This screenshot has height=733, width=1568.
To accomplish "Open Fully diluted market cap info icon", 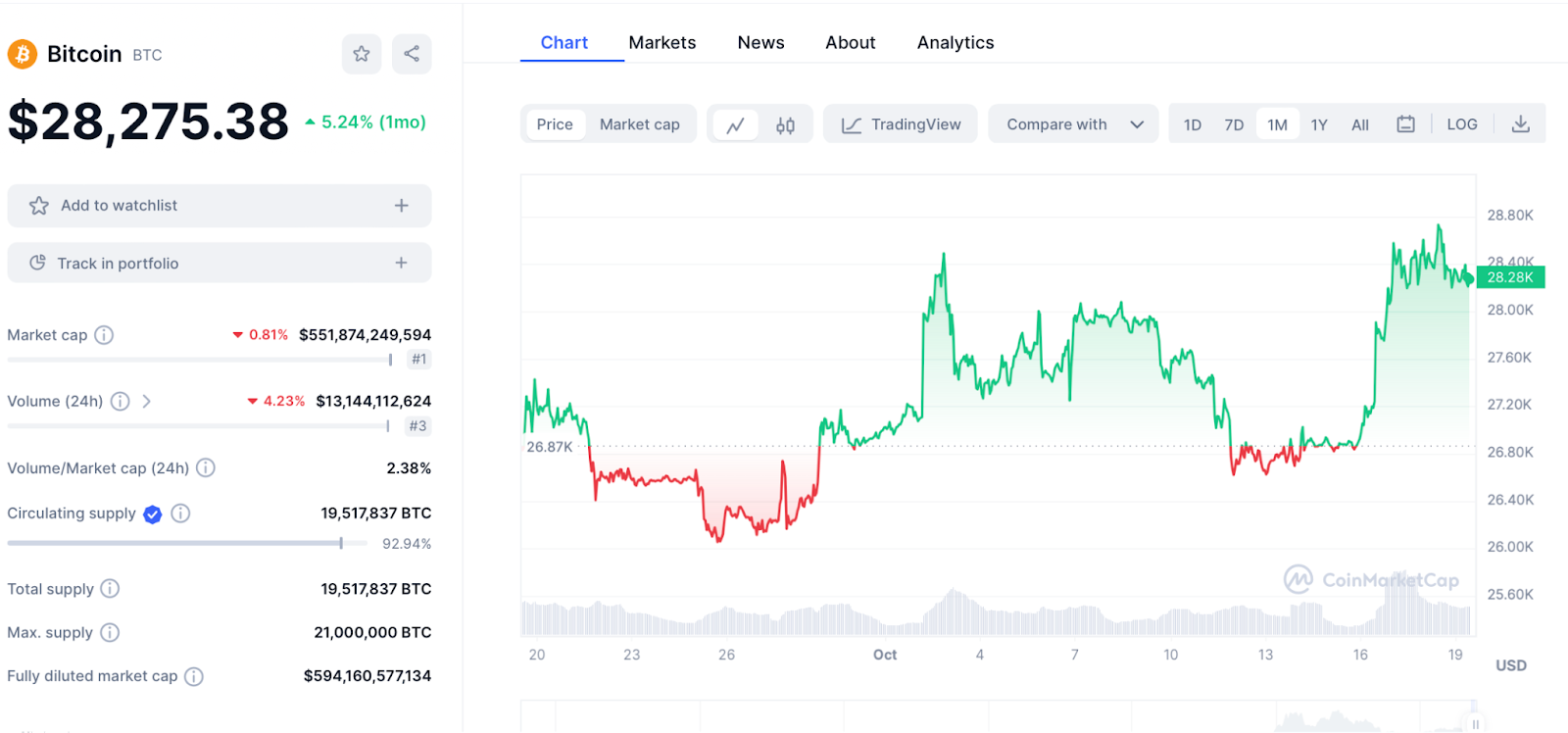I will (x=194, y=676).
